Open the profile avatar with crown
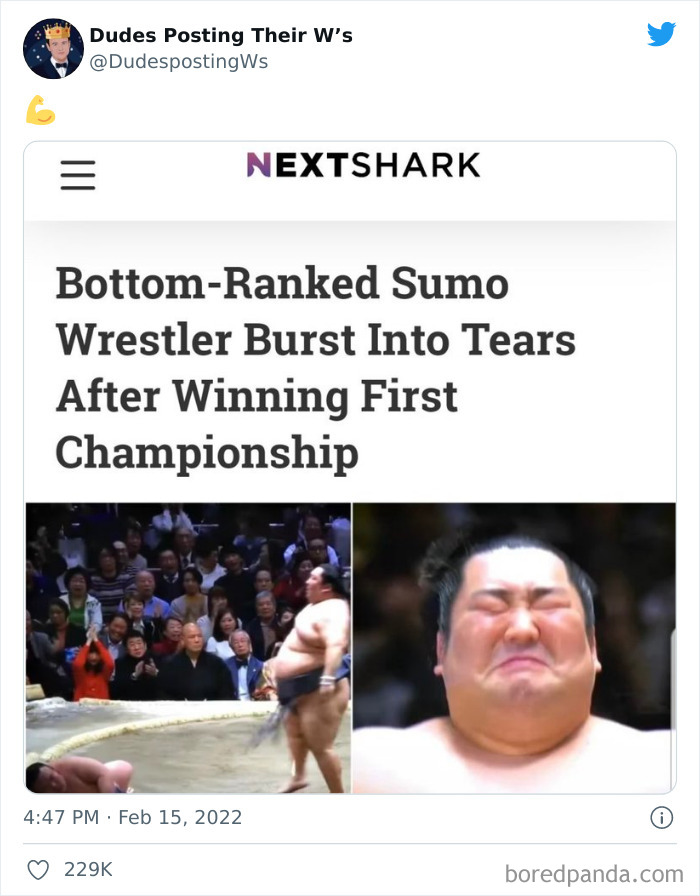The height and width of the screenshot is (896, 700). tap(53, 49)
